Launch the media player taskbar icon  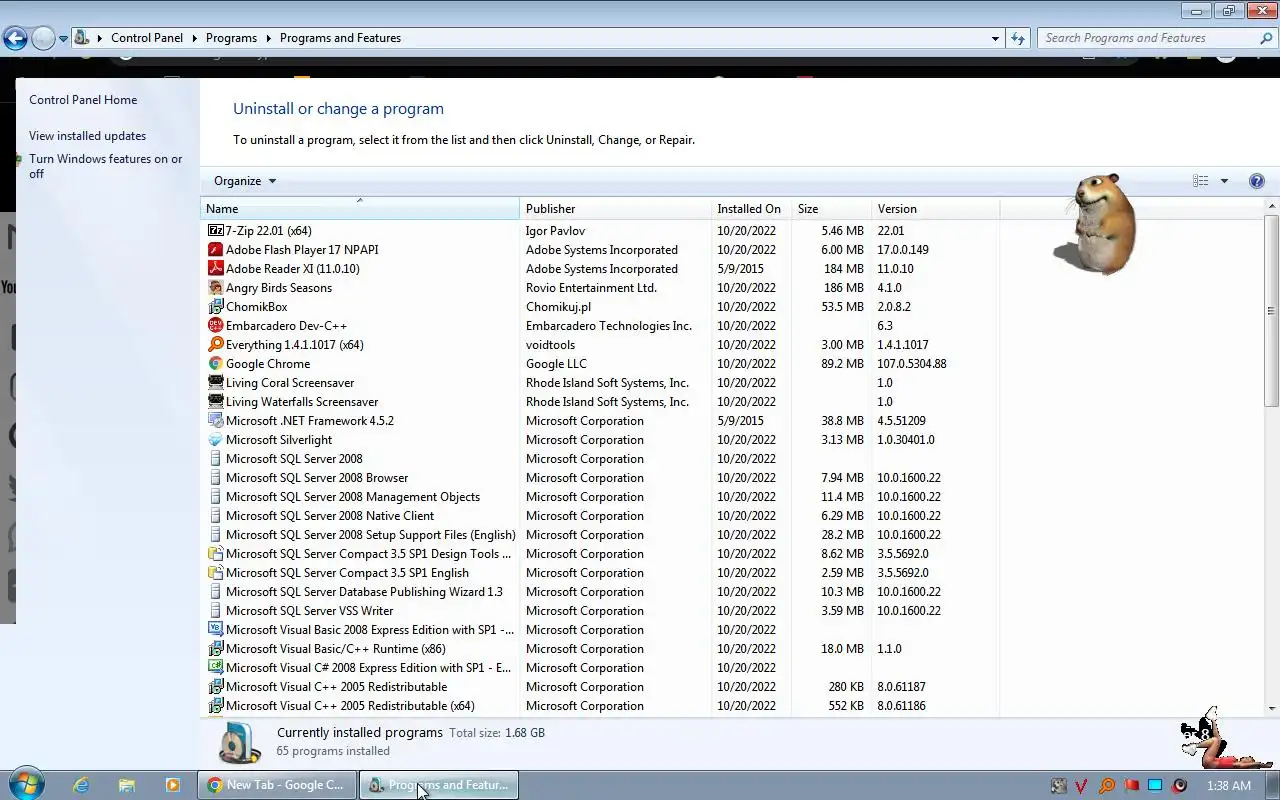pyautogui.click(x=172, y=785)
